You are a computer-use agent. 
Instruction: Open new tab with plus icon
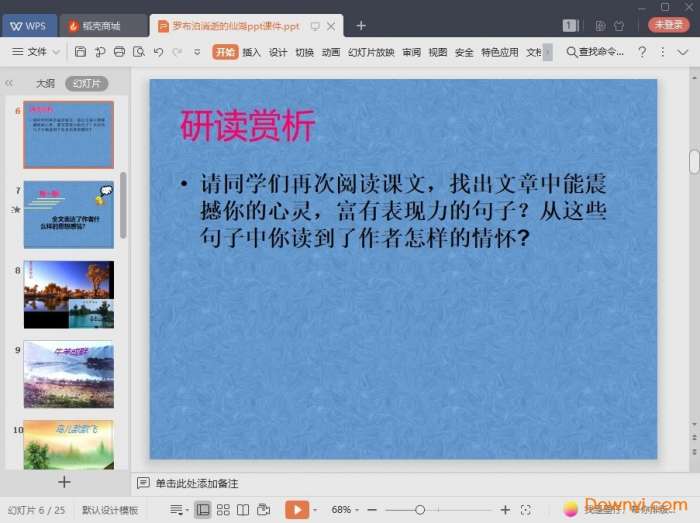pyautogui.click(x=361, y=26)
